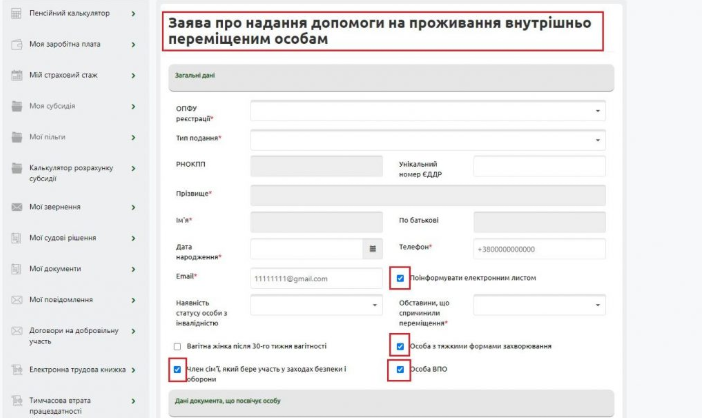Click the folder icon next to Моя субсидія
Screen dimensions: 703x418
click(x=17, y=106)
